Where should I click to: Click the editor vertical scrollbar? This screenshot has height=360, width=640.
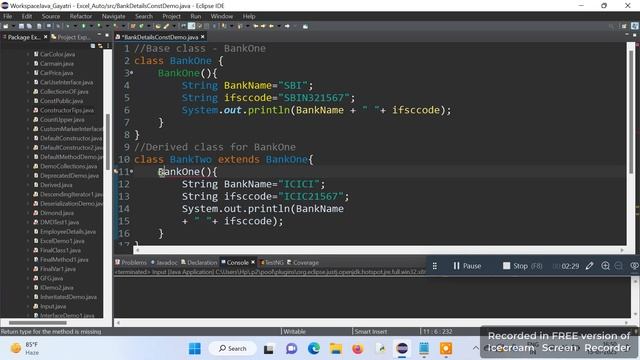(631, 111)
